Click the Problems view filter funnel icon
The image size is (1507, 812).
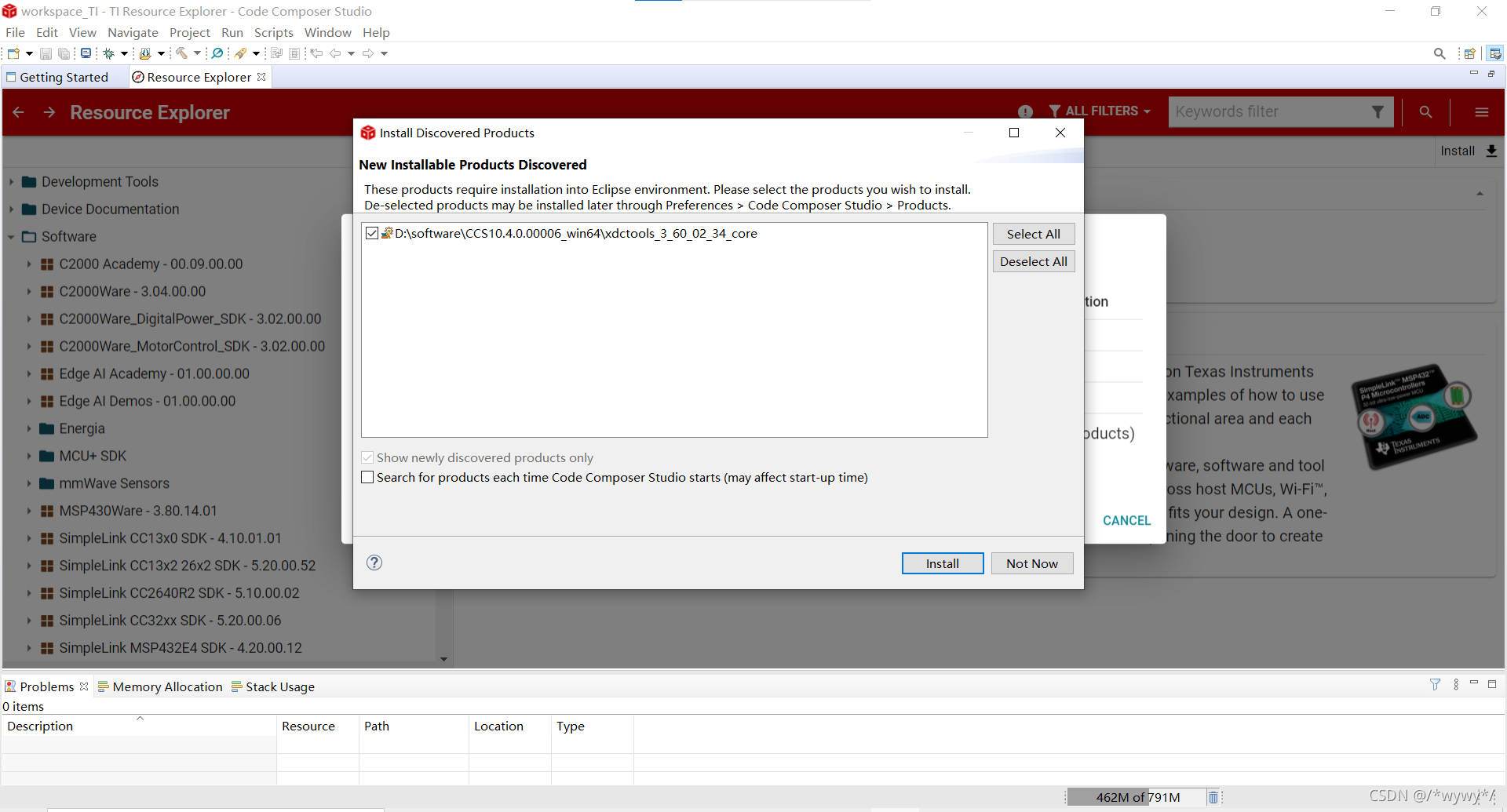[1435, 684]
